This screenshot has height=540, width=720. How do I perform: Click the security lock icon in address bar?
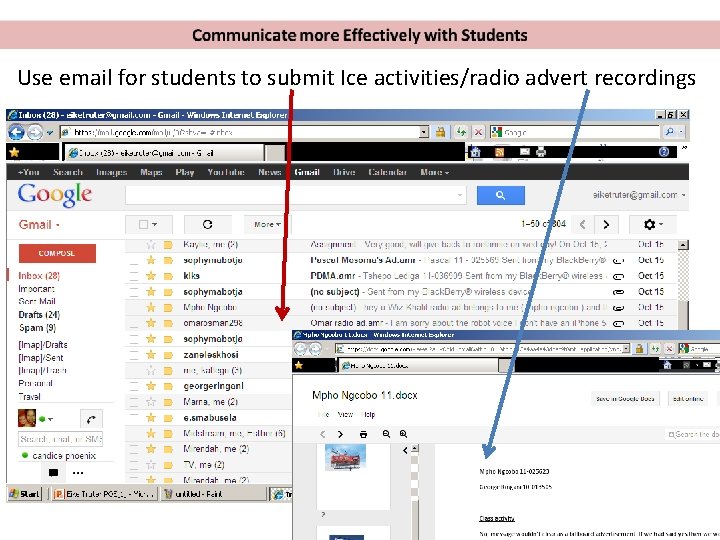pyautogui.click(x=440, y=132)
